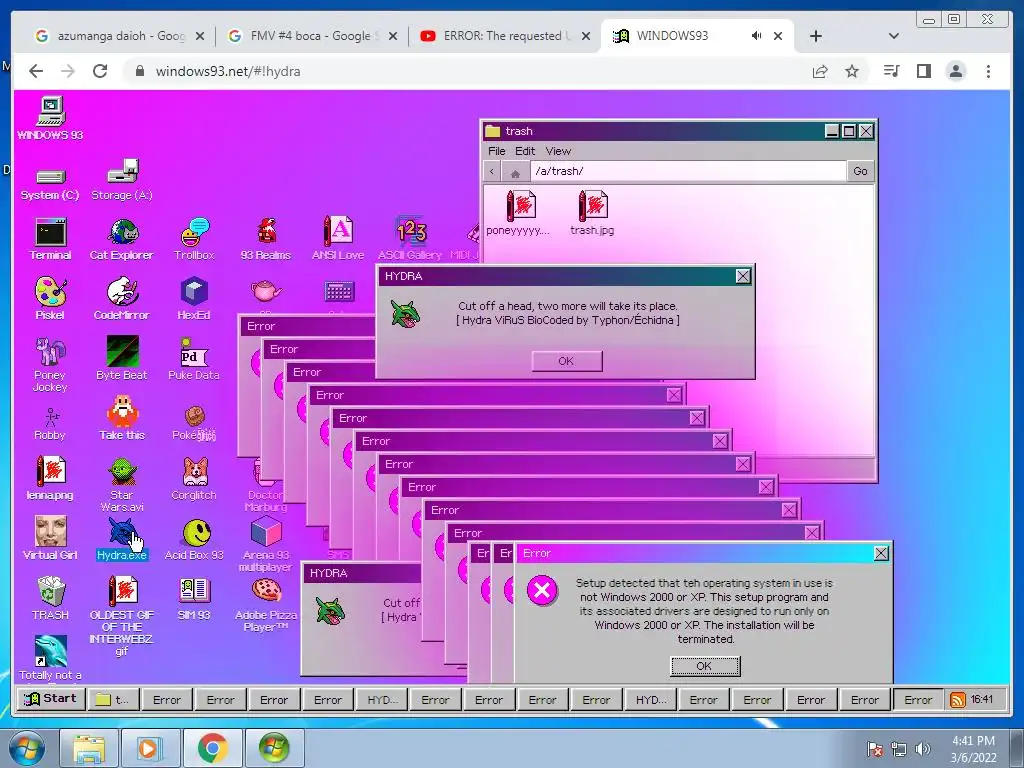Open Edit menu in trash window
The image size is (1024, 768).
coord(525,151)
